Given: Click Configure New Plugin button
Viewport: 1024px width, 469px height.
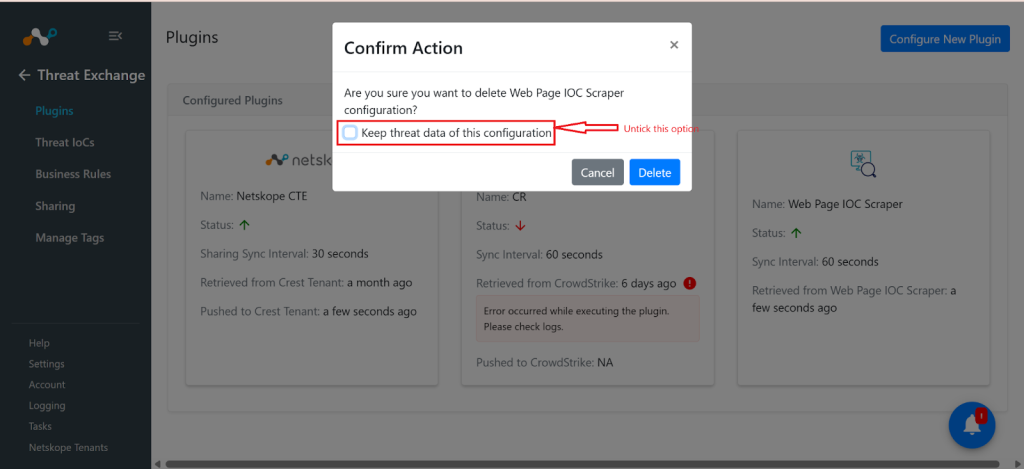Looking at the screenshot, I should (x=944, y=39).
